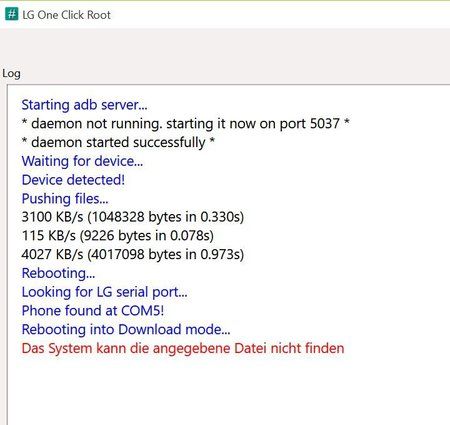Click the '115 KB/s' transfer log line
The image size is (450, 425).
pyautogui.click(x=118, y=236)
